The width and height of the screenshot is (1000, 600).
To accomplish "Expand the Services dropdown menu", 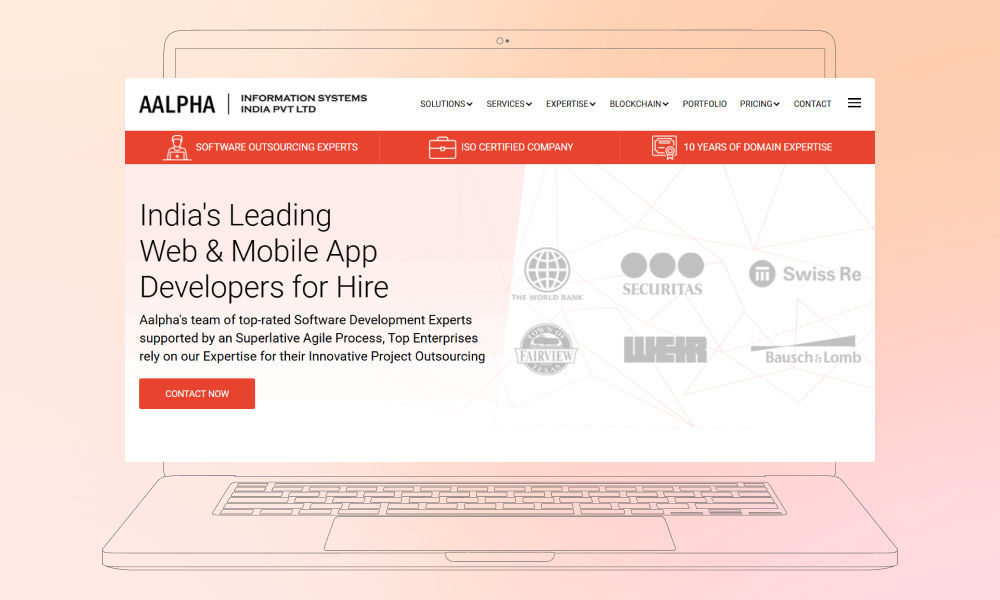I will (509, 104).
